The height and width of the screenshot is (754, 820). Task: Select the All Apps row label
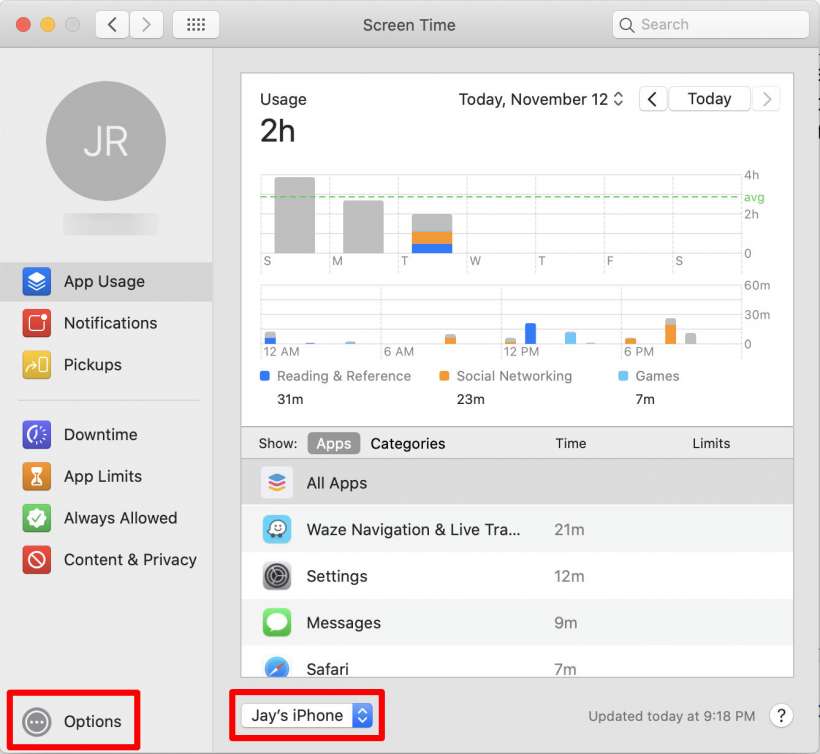pyautogui.click(x=337, y=483)
